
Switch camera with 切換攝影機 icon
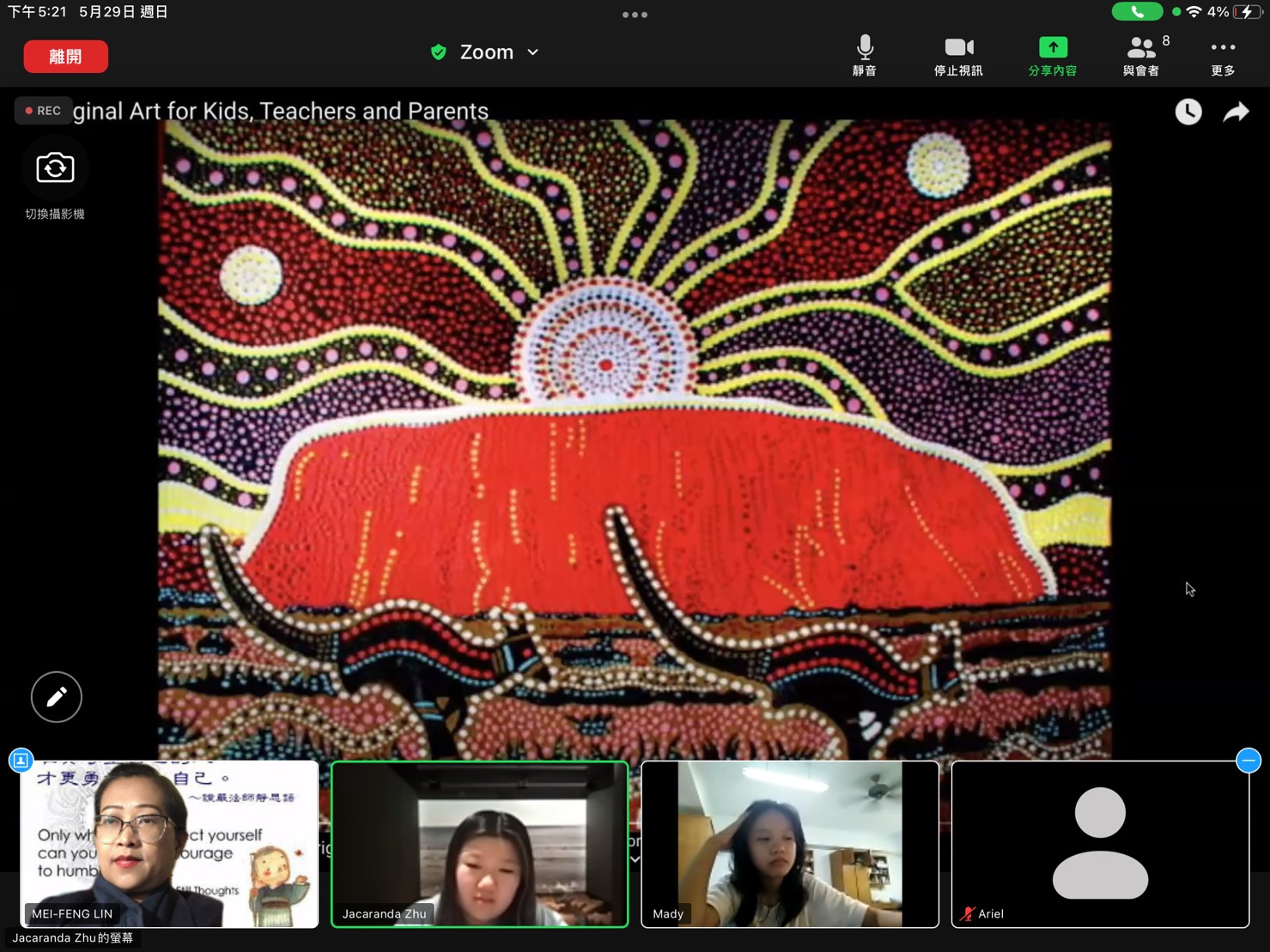click(x=55, y=168)
